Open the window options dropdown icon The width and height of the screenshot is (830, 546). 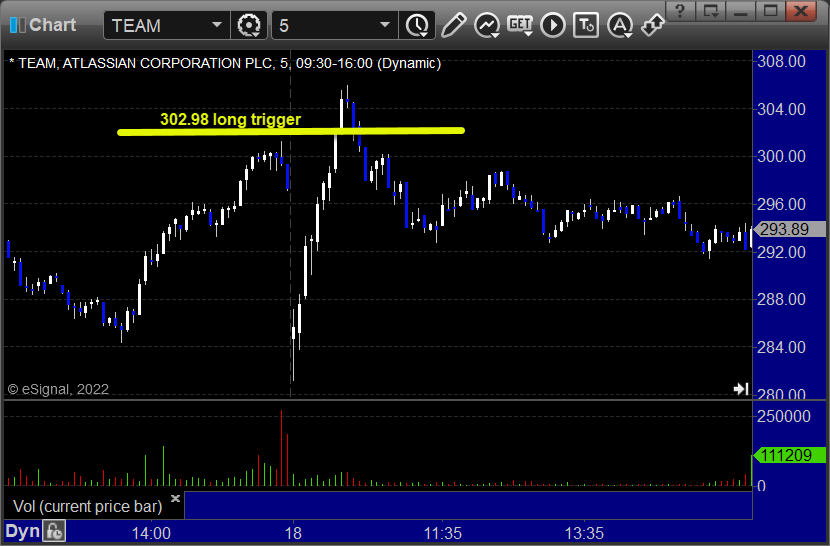pos(711,11)
